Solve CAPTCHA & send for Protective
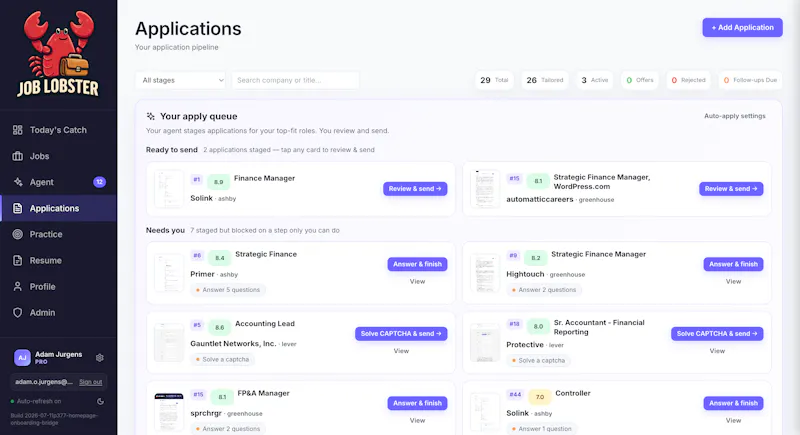The image size is (800, 435). pos(717,334)
